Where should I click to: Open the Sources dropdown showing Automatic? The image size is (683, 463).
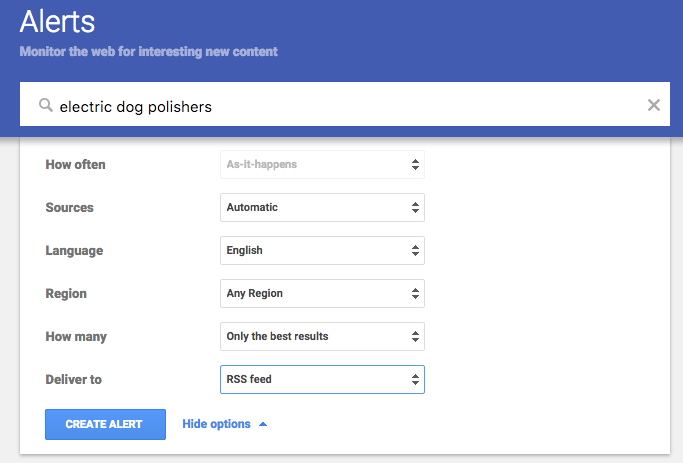321,207
